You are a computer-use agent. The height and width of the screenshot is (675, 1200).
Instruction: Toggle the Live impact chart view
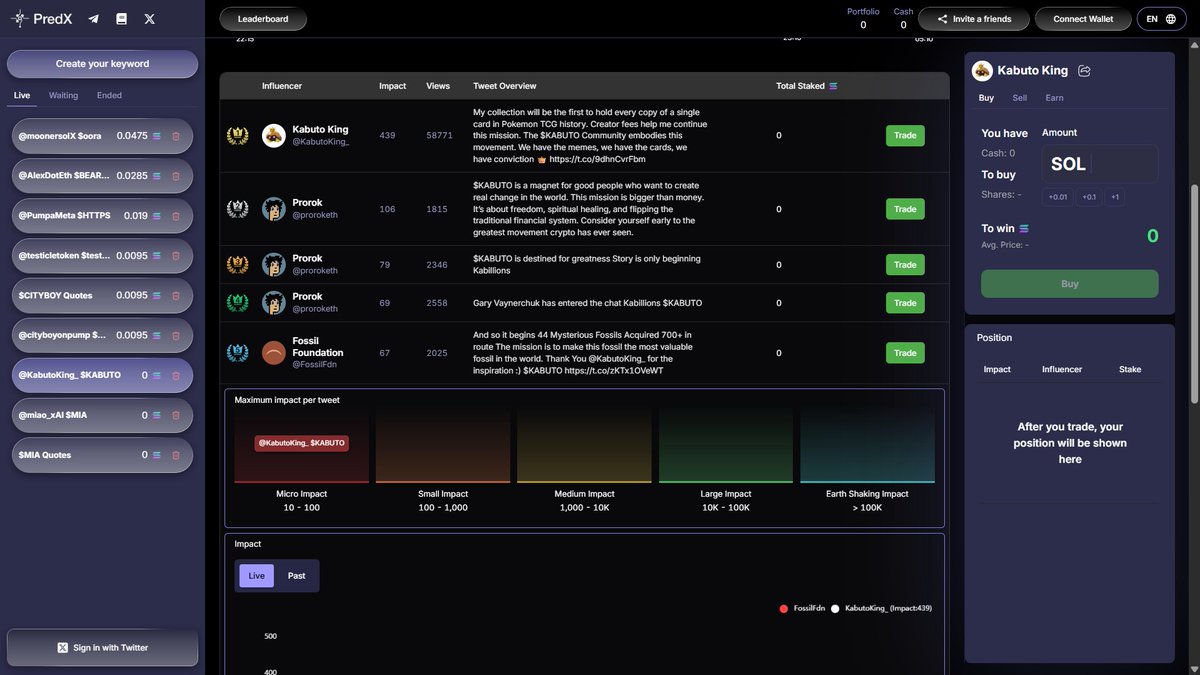coord(256,576)
